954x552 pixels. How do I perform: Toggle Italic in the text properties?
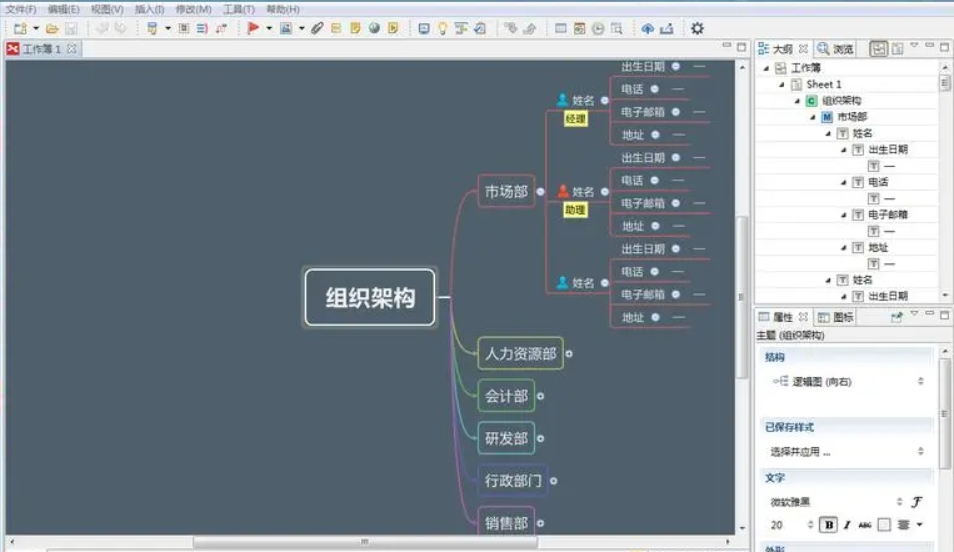(846, 525)
